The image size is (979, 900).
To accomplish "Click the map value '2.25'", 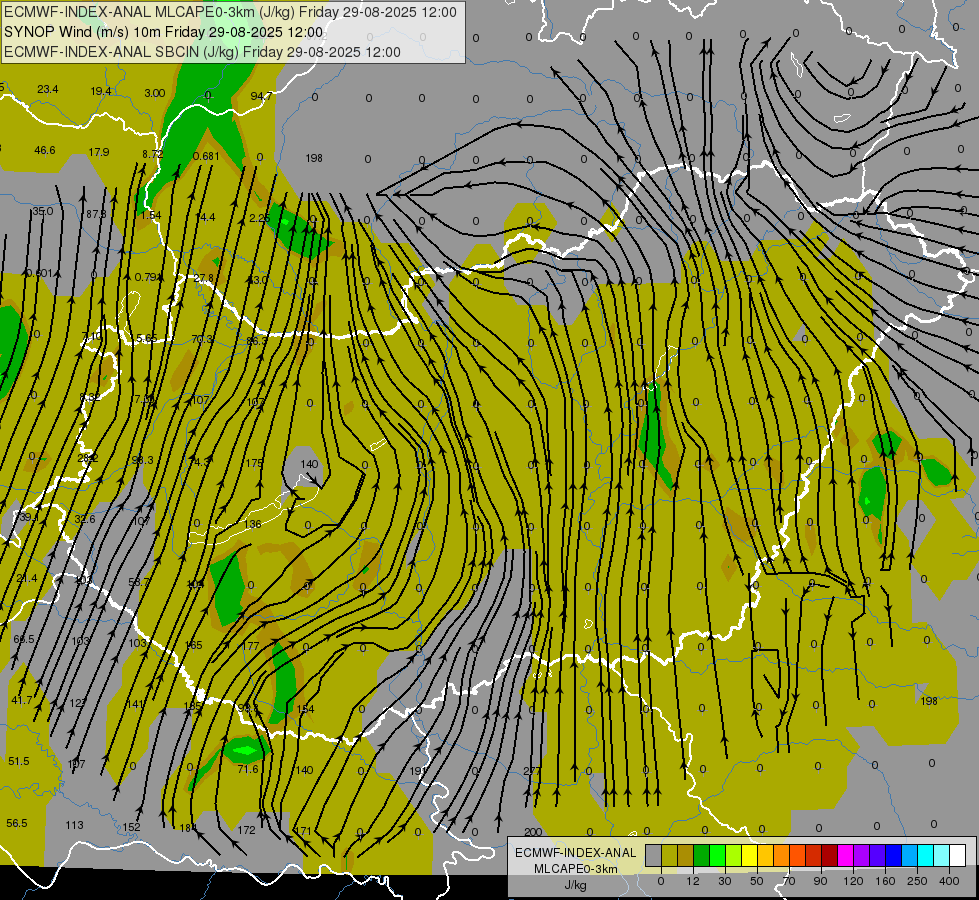I will pyautogui.click(x=258, y=218).
